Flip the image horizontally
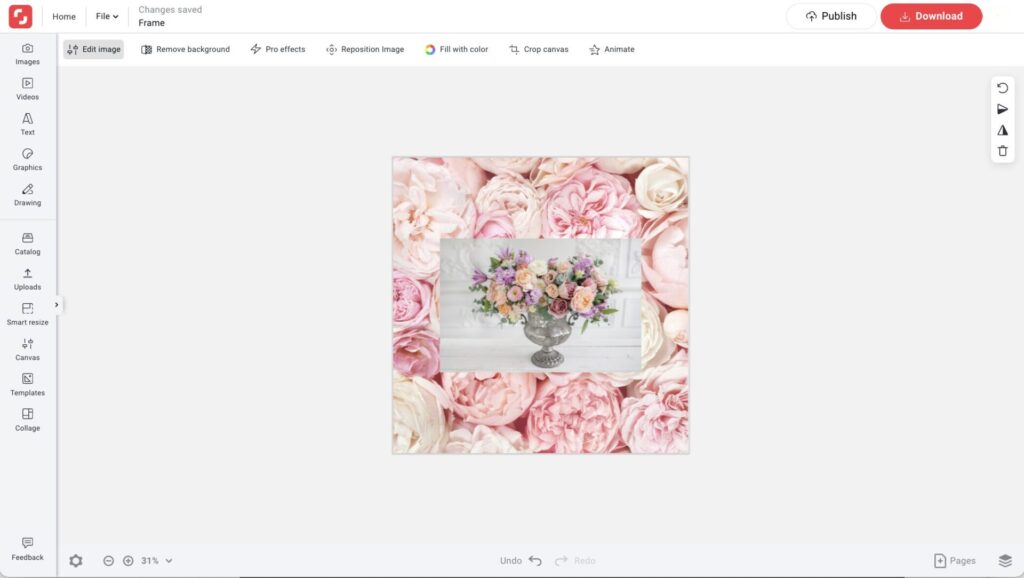Screen dimensions: 1024x578 point(1003,108)
